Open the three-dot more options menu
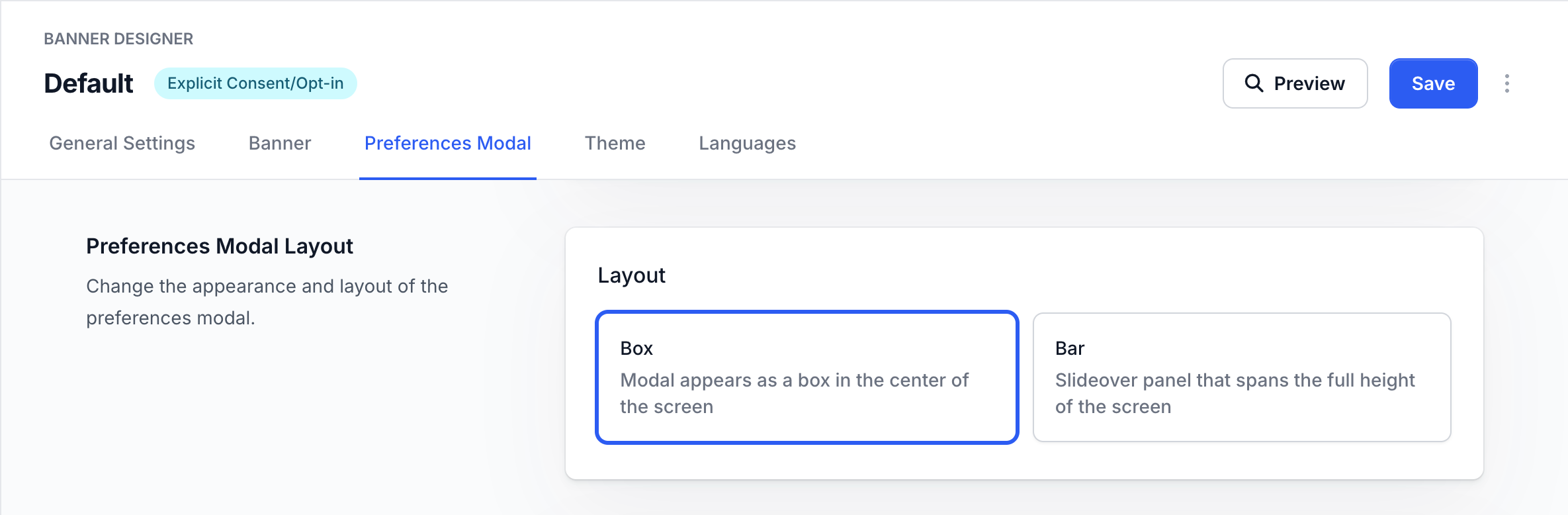 [1506, 83]
